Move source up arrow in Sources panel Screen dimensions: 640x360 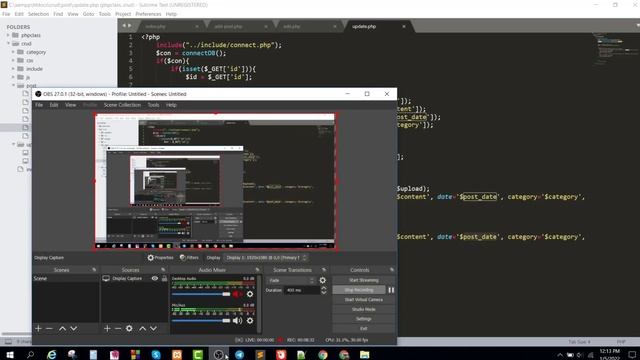coord(142,328)
